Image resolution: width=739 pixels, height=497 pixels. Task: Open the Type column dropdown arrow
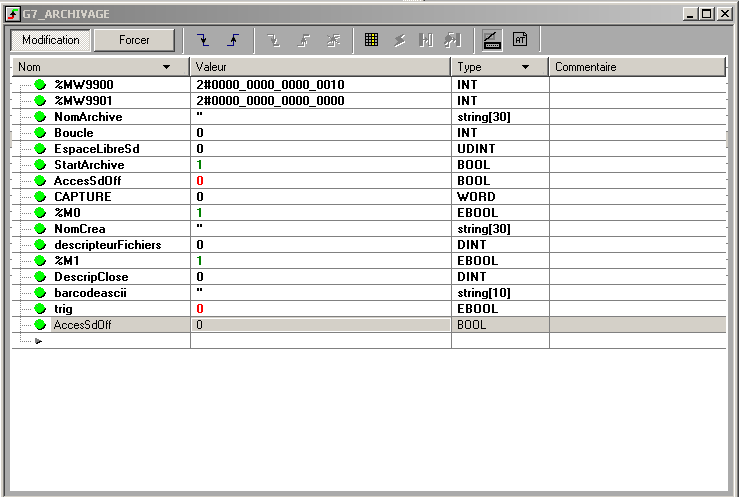point(525,67)
